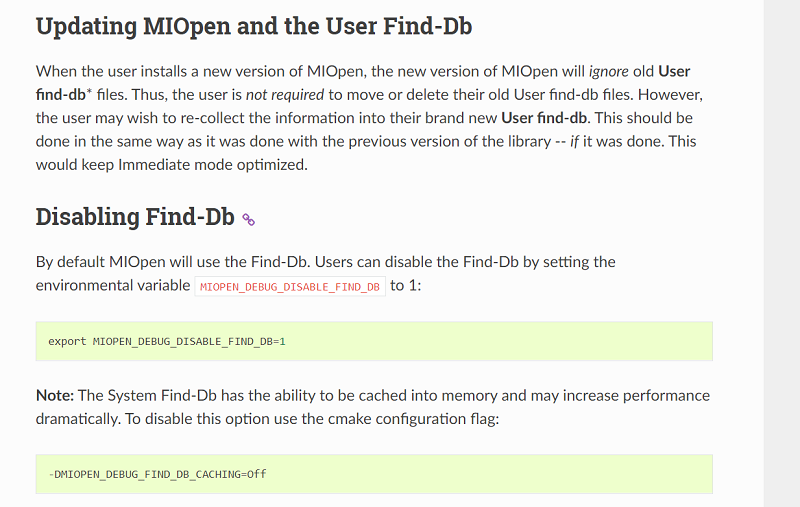Click the italic word 'ignore'

pyautogui.click(x=609, y=71)
